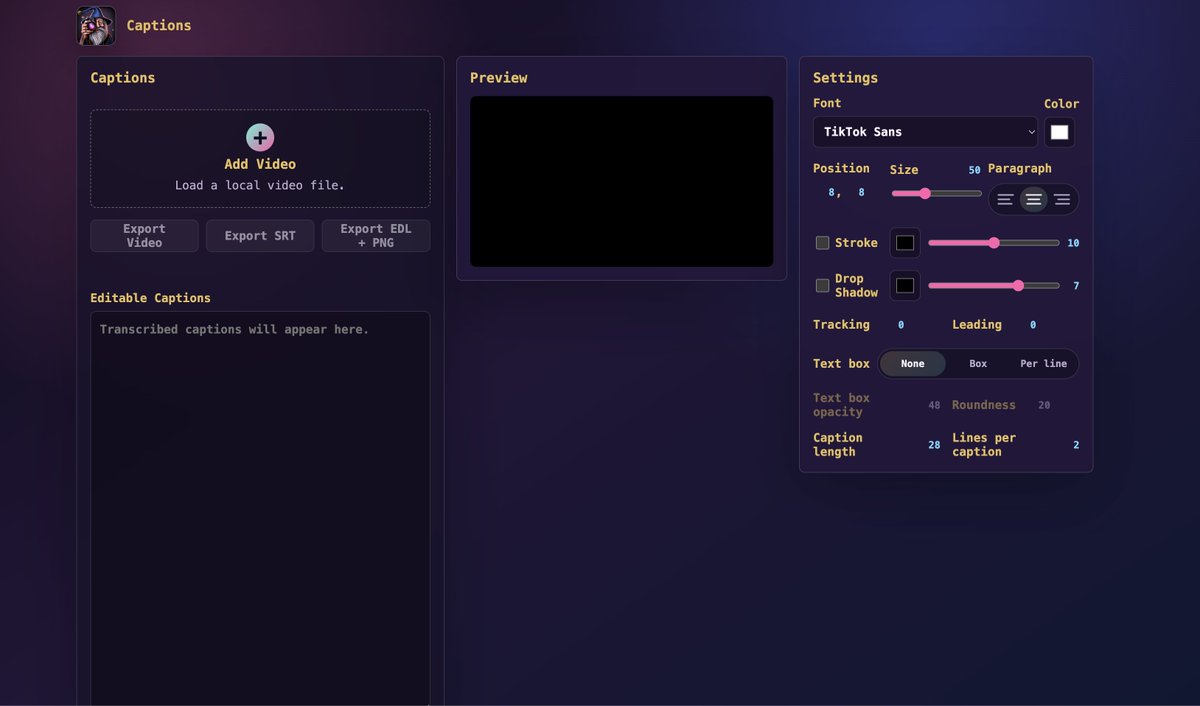Click the Text box opacity value 48
Image resolution: width=1200 pixels, height=706 pixels.
pos(934,405)
